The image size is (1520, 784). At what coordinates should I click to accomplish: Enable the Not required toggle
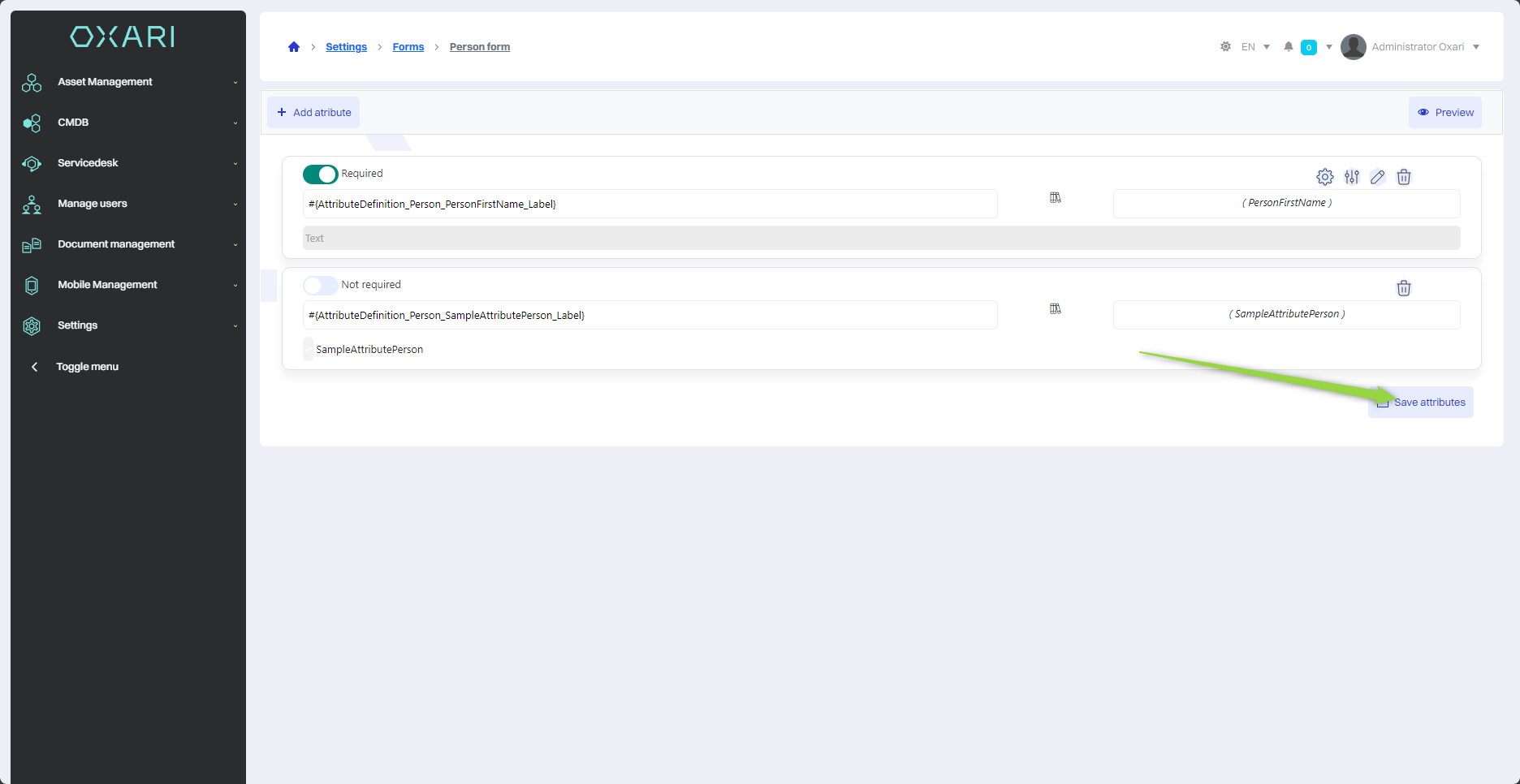(x=320, y=286)
